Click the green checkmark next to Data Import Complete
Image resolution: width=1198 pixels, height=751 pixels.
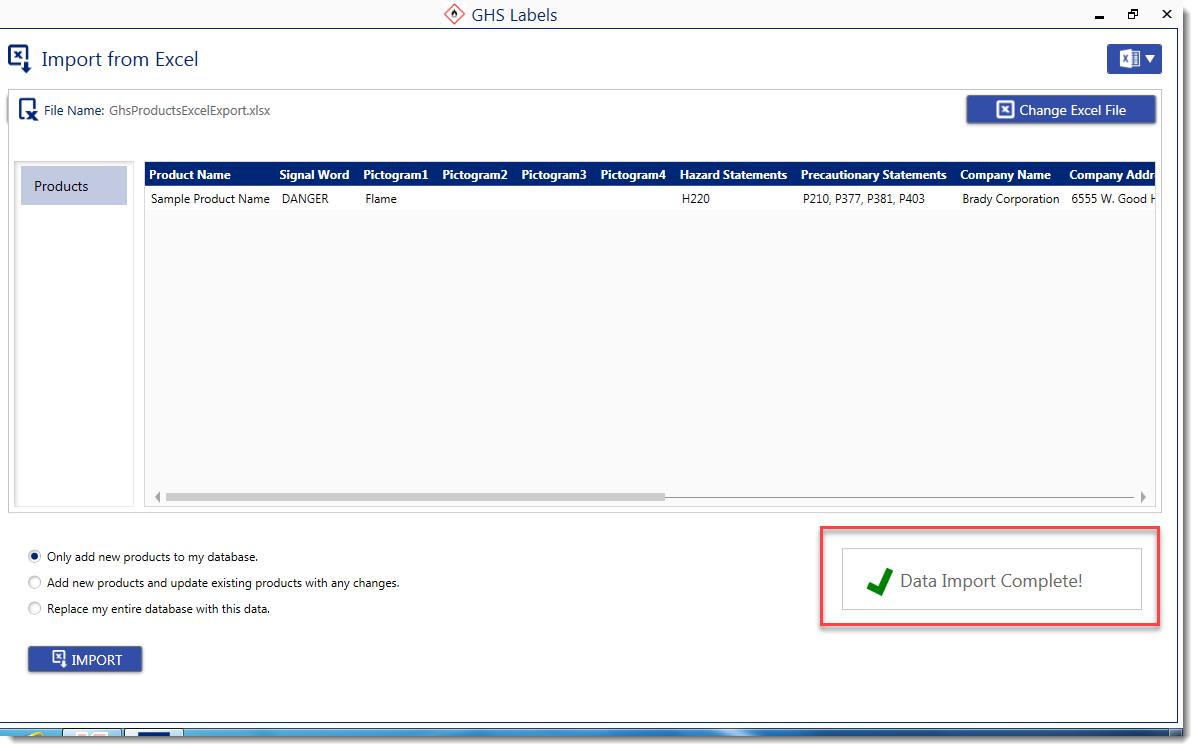(879, 581)
